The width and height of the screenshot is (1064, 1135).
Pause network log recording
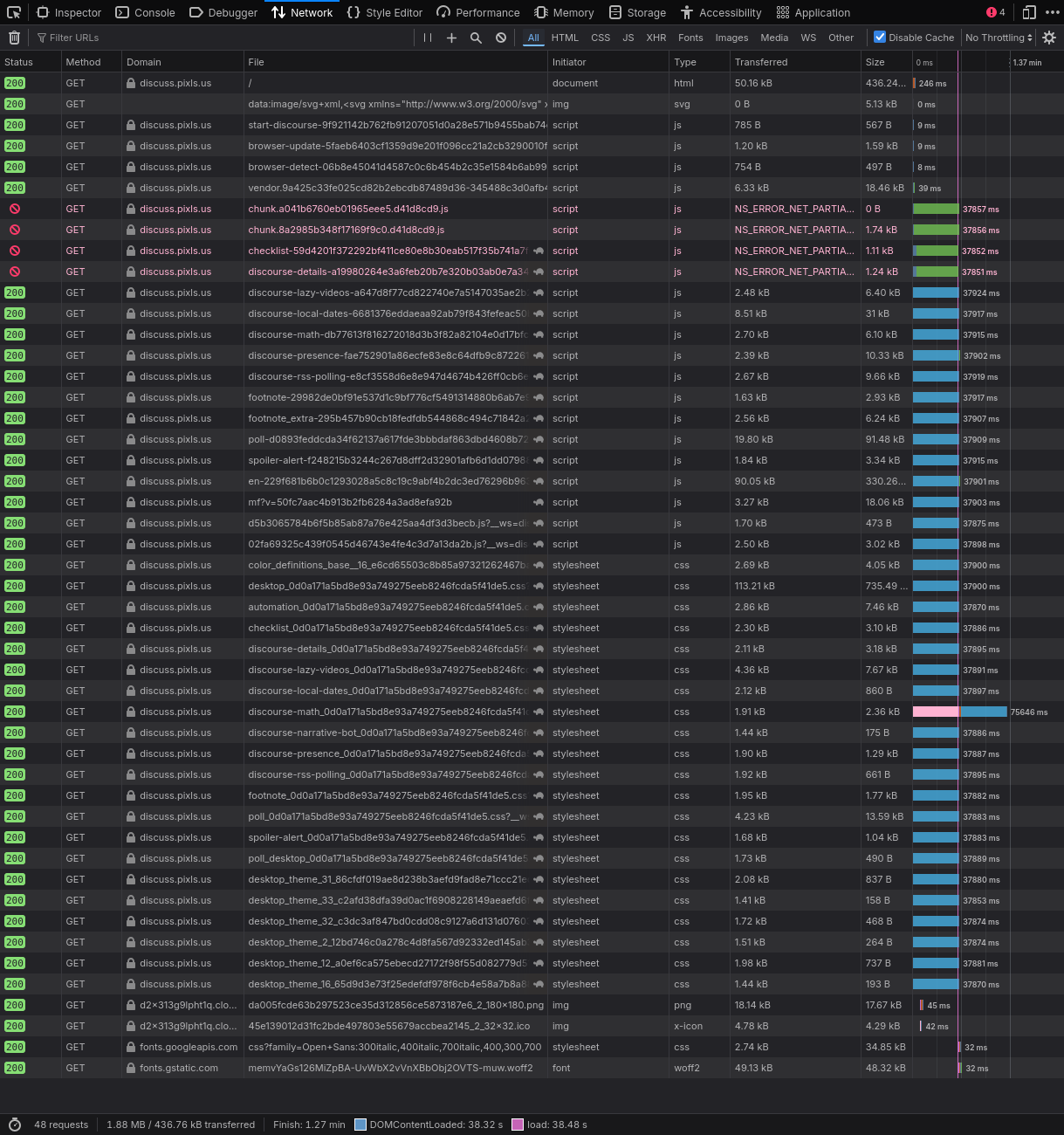(428, 38)
